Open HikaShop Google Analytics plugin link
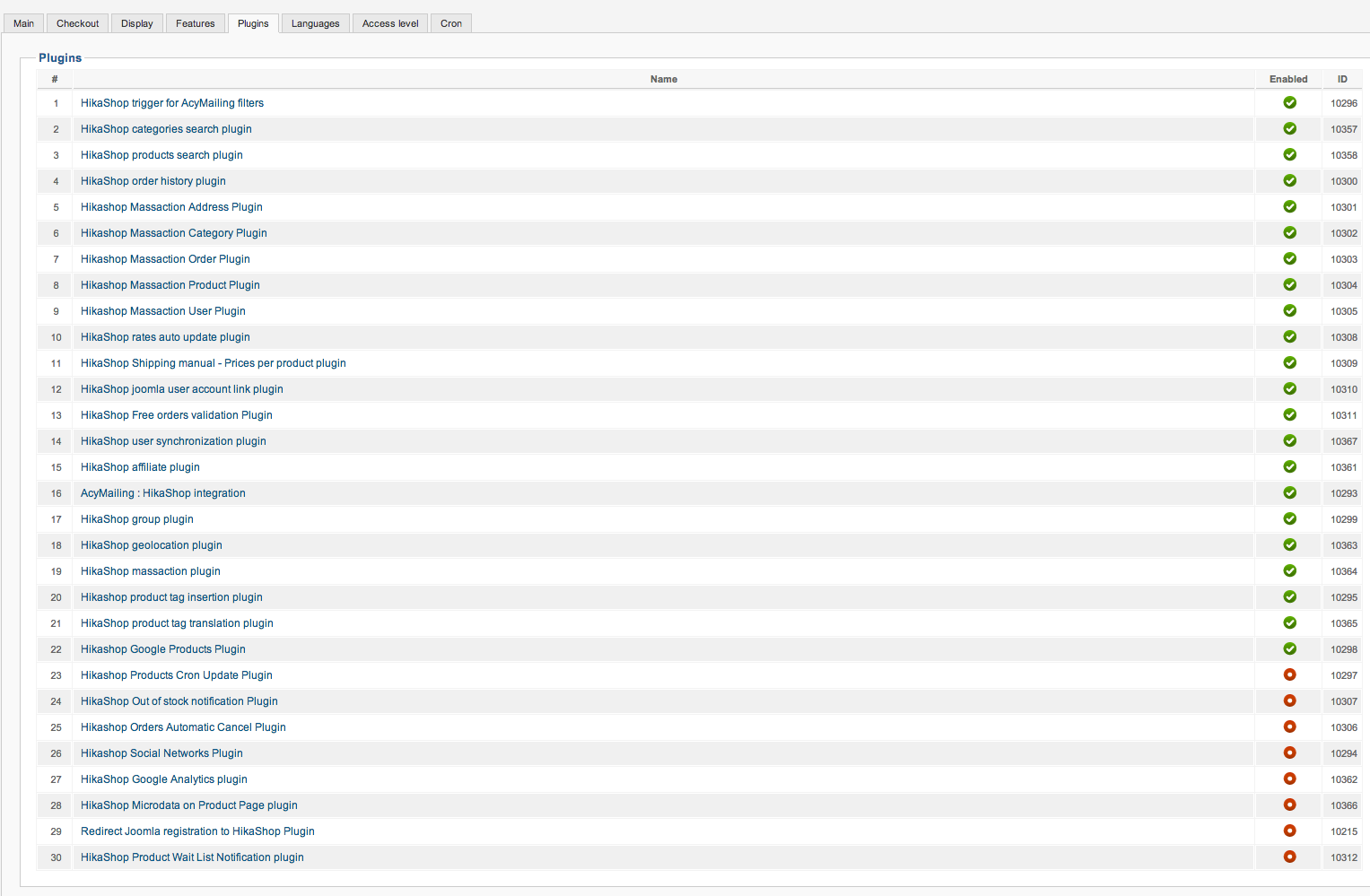The image size is (1370, 896). point(164,779)
